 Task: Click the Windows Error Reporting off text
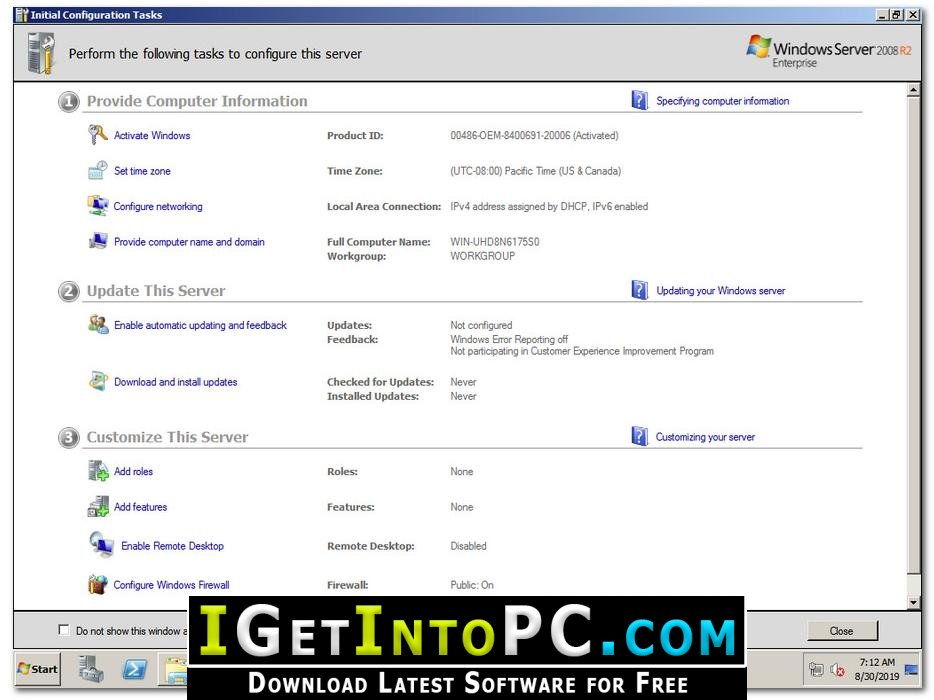509,339
